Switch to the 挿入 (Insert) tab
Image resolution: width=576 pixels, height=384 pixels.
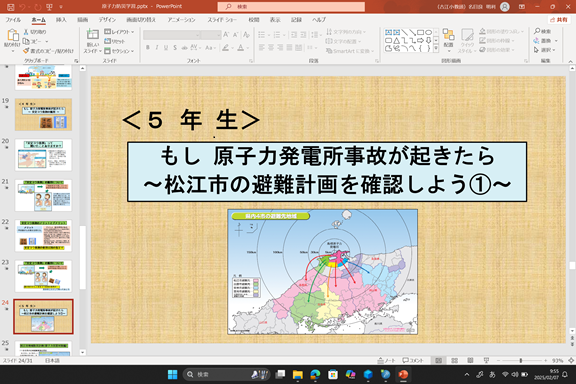pyautogui.click(x=61, y=20)
